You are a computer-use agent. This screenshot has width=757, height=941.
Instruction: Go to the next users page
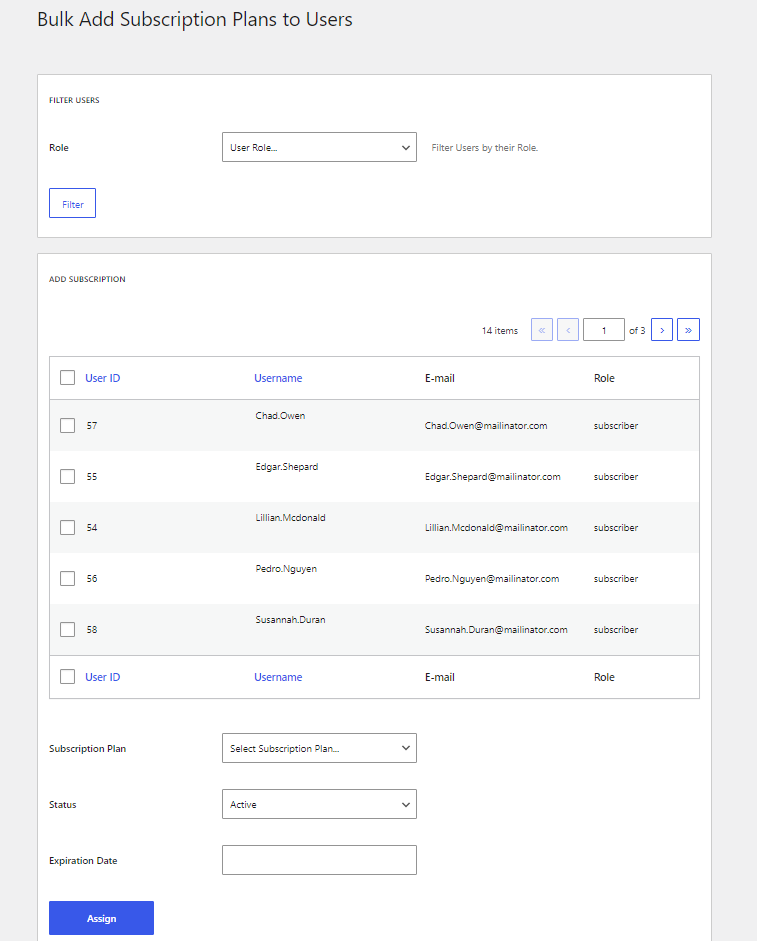click(662, 330)
